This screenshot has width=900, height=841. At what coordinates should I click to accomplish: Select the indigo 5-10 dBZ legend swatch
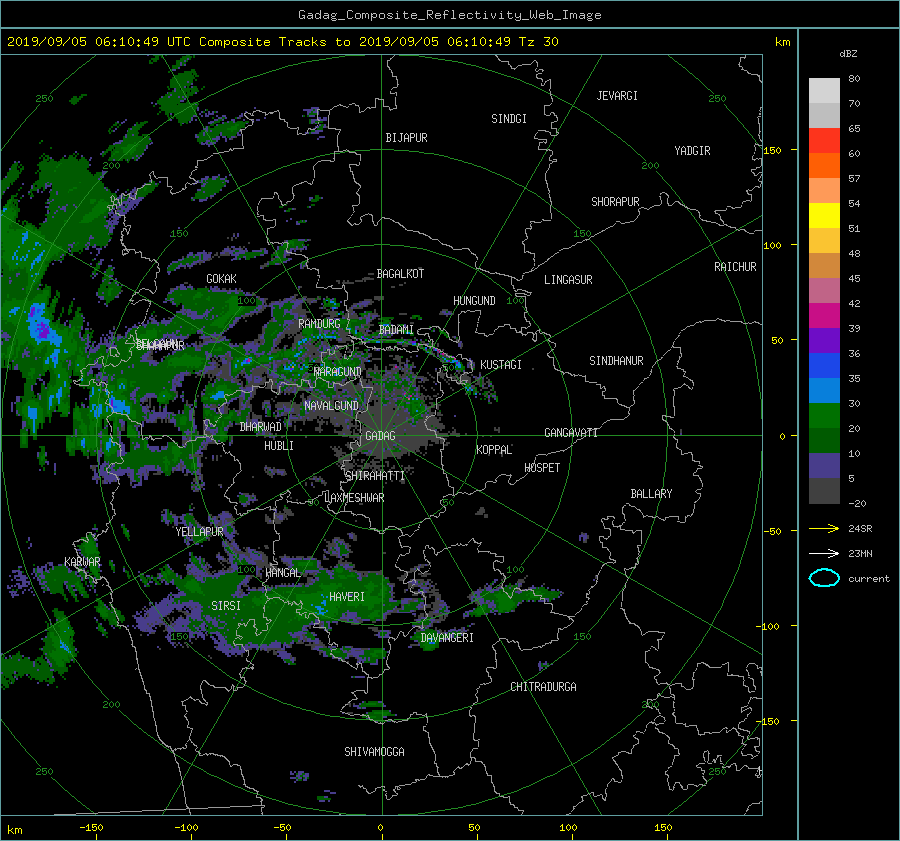[x=824, y=466]
